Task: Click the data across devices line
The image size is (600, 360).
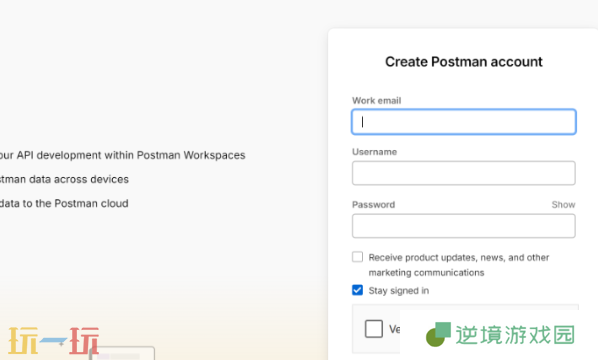Action: pos(64,179)
